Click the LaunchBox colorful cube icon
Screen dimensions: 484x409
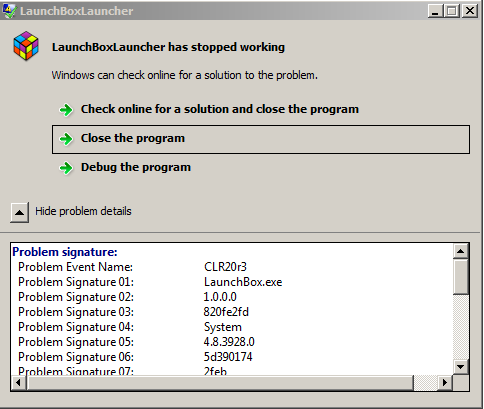coord(26,46)
